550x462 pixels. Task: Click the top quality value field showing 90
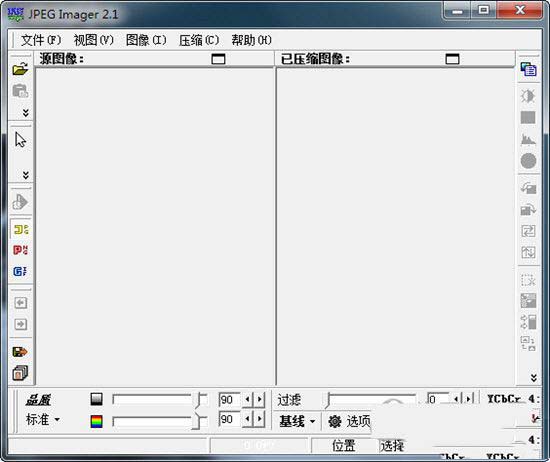tap(229, 400)
